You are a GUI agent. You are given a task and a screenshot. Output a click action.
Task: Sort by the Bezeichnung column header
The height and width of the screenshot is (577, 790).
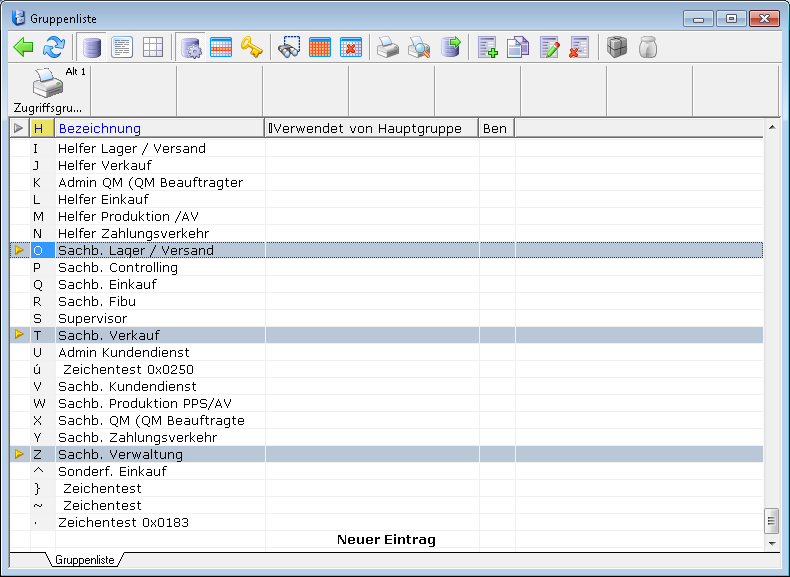click(x=100, y=128)
